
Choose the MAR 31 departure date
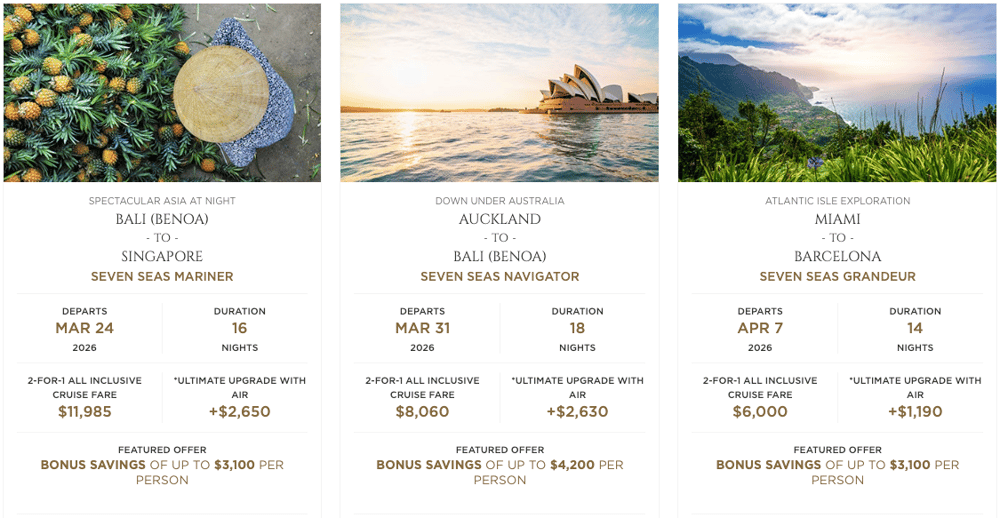pos(422,329)
